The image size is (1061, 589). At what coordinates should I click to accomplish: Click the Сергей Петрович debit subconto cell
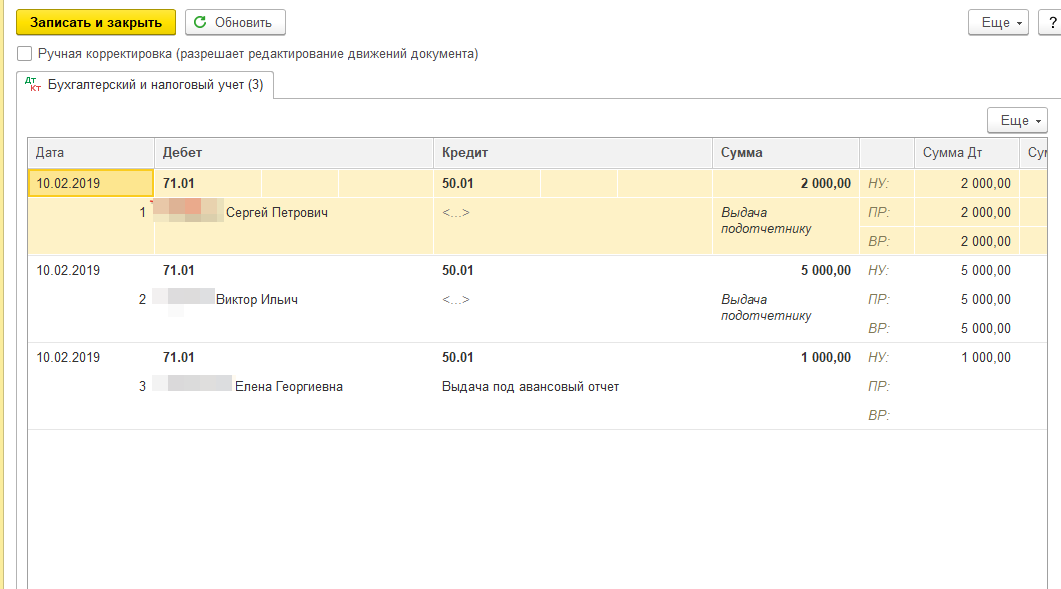(x=276, y=212)
